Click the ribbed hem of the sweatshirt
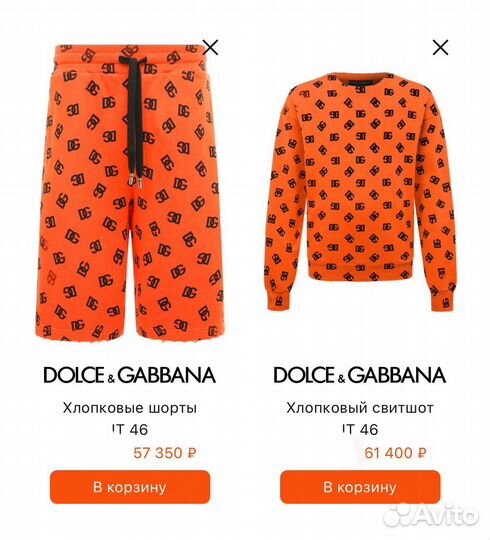This screenshot has height=540, width=490. (360, 271)
